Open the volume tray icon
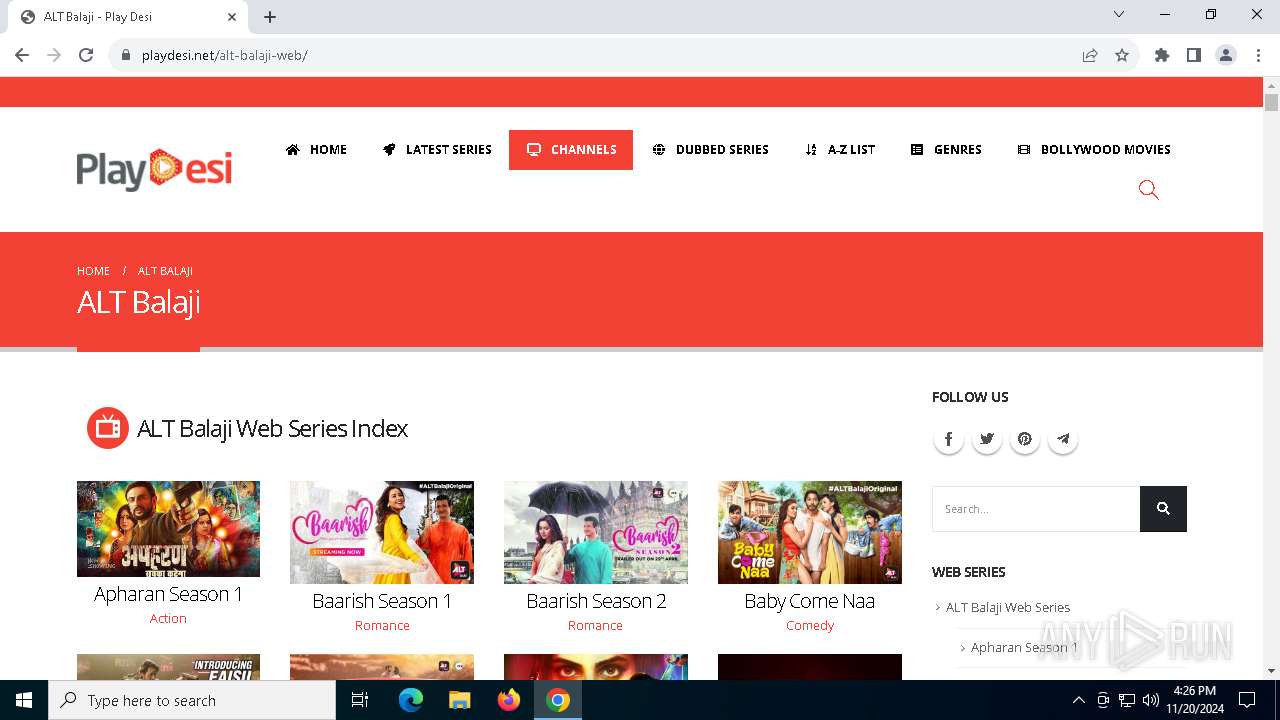Screen dimensions: 1280x720 point(1150,700)
